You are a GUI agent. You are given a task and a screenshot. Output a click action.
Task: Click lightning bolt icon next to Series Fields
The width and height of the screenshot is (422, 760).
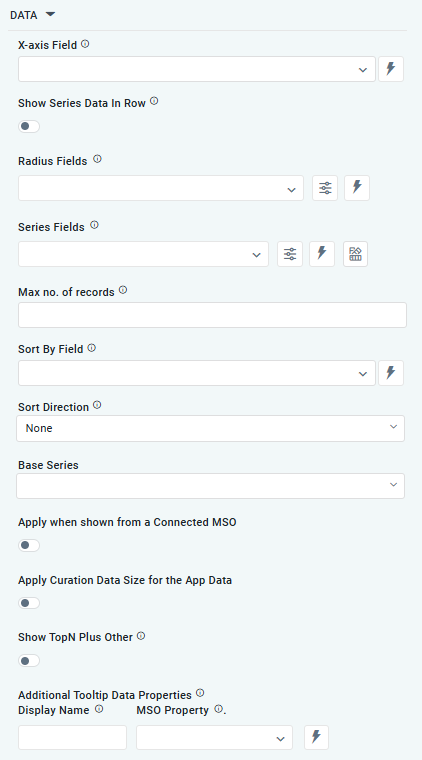click(x=322, y=254)
